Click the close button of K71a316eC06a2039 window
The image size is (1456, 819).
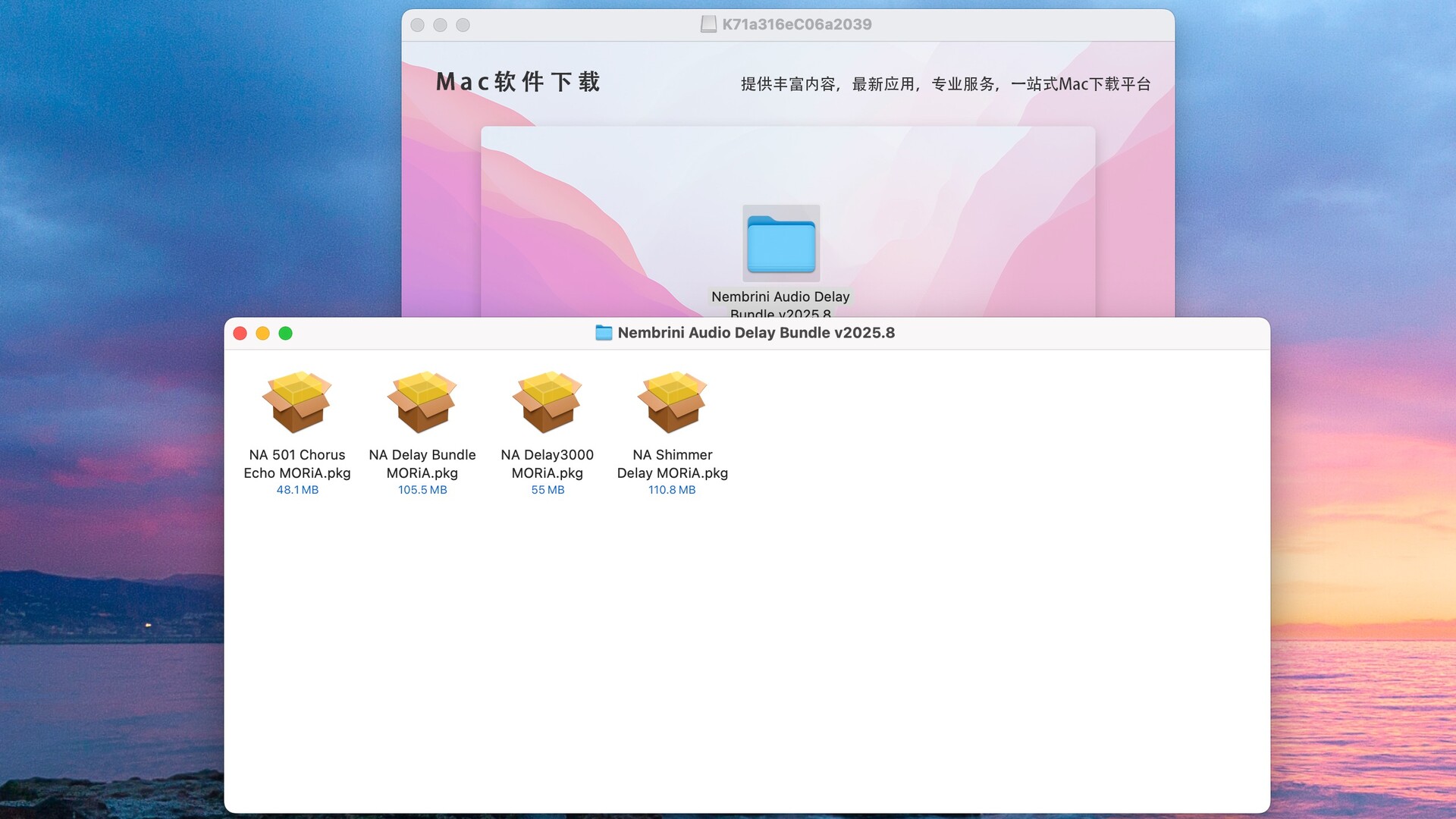(418, 25)
